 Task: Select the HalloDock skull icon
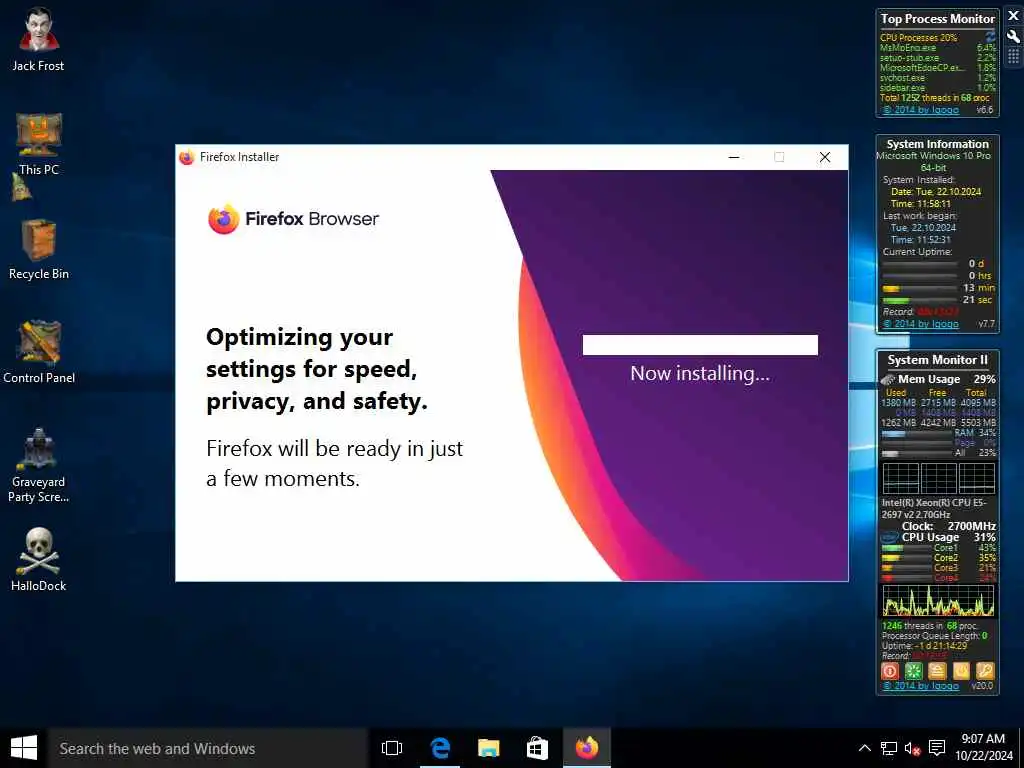pyautogui.click(x=39, y=559)
